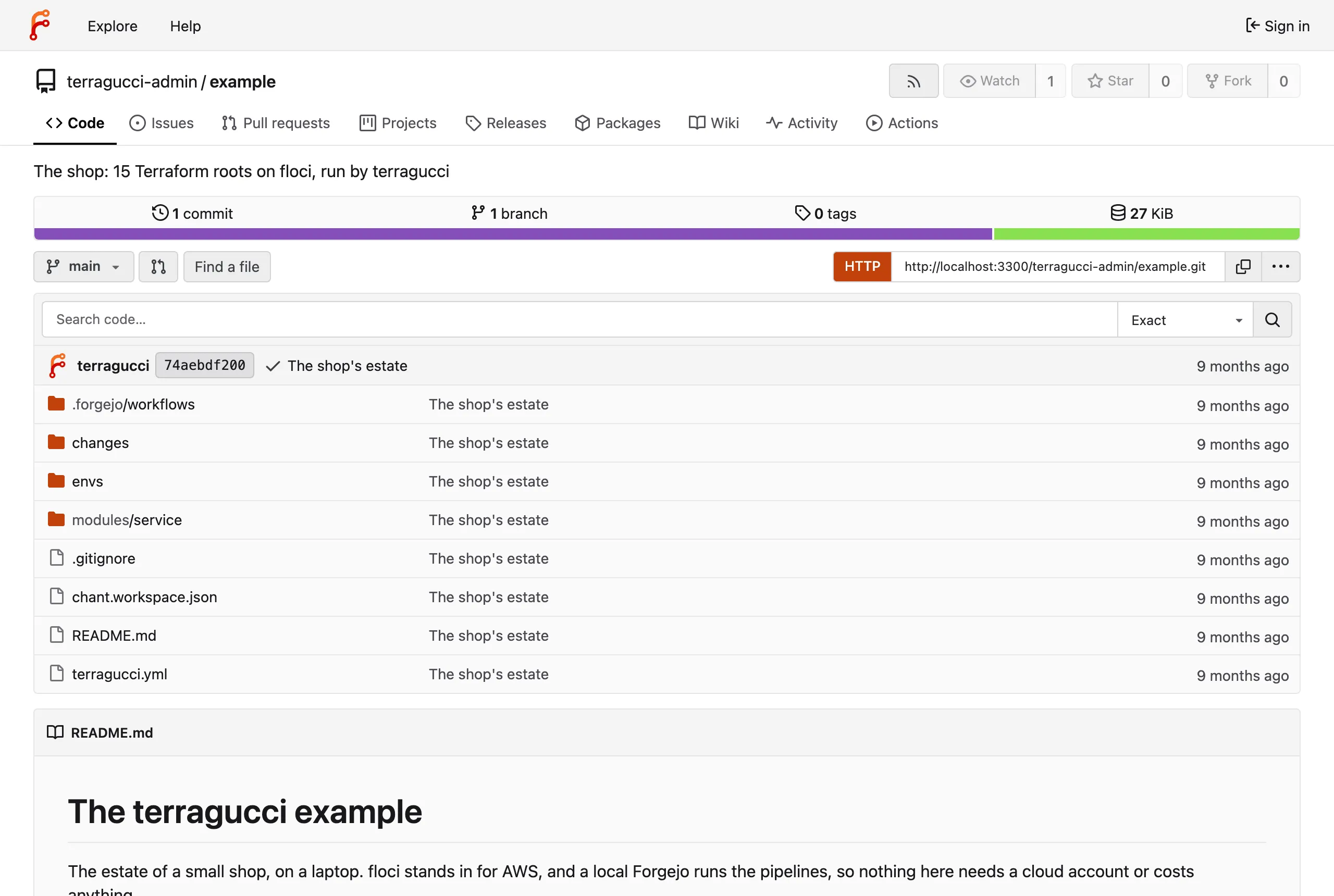Expand the main branch dropdown
This screenshot has width=1334, height=896.
pyautogui.click(x=83, y=267)
